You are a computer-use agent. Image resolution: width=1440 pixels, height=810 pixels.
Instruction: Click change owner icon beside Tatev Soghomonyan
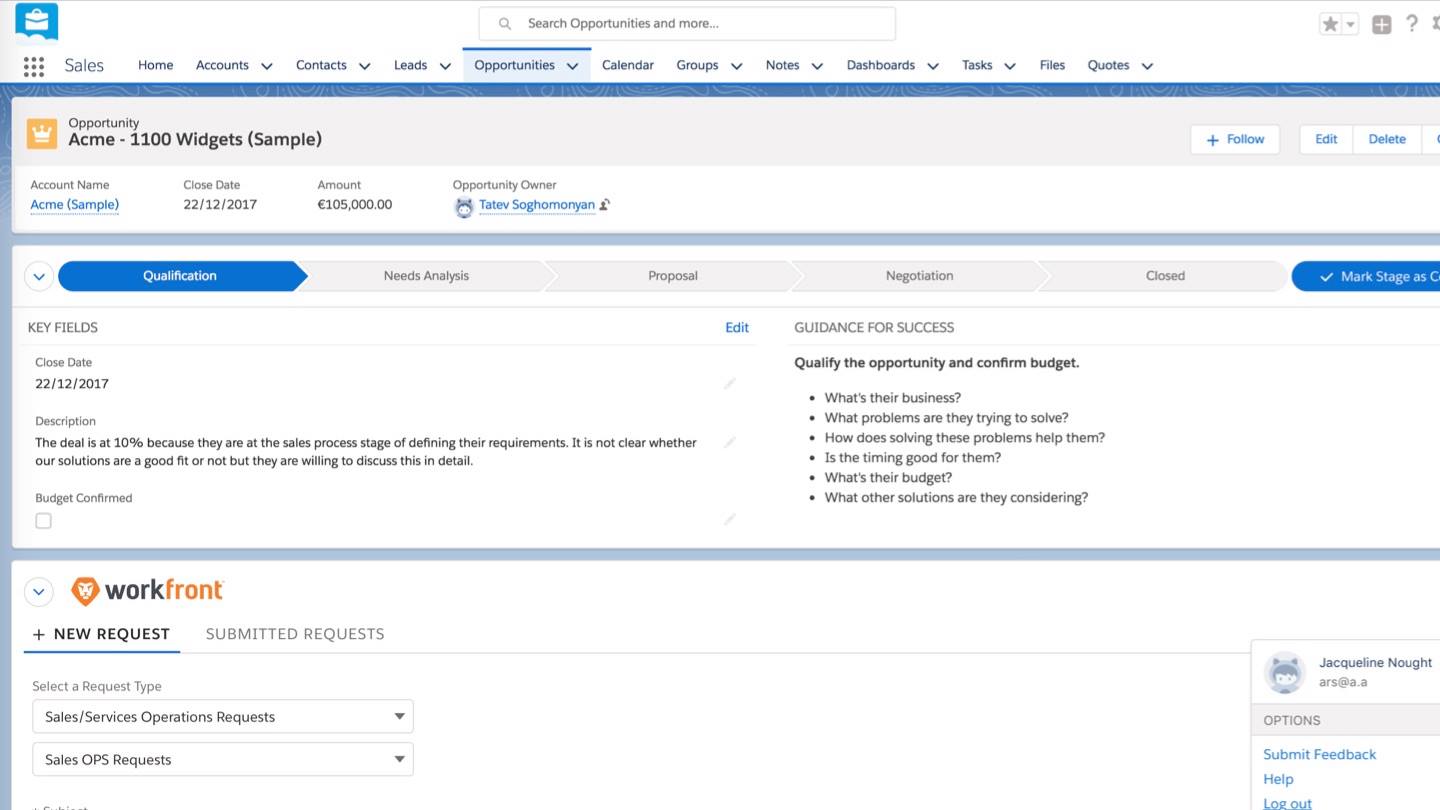[605, 205]
